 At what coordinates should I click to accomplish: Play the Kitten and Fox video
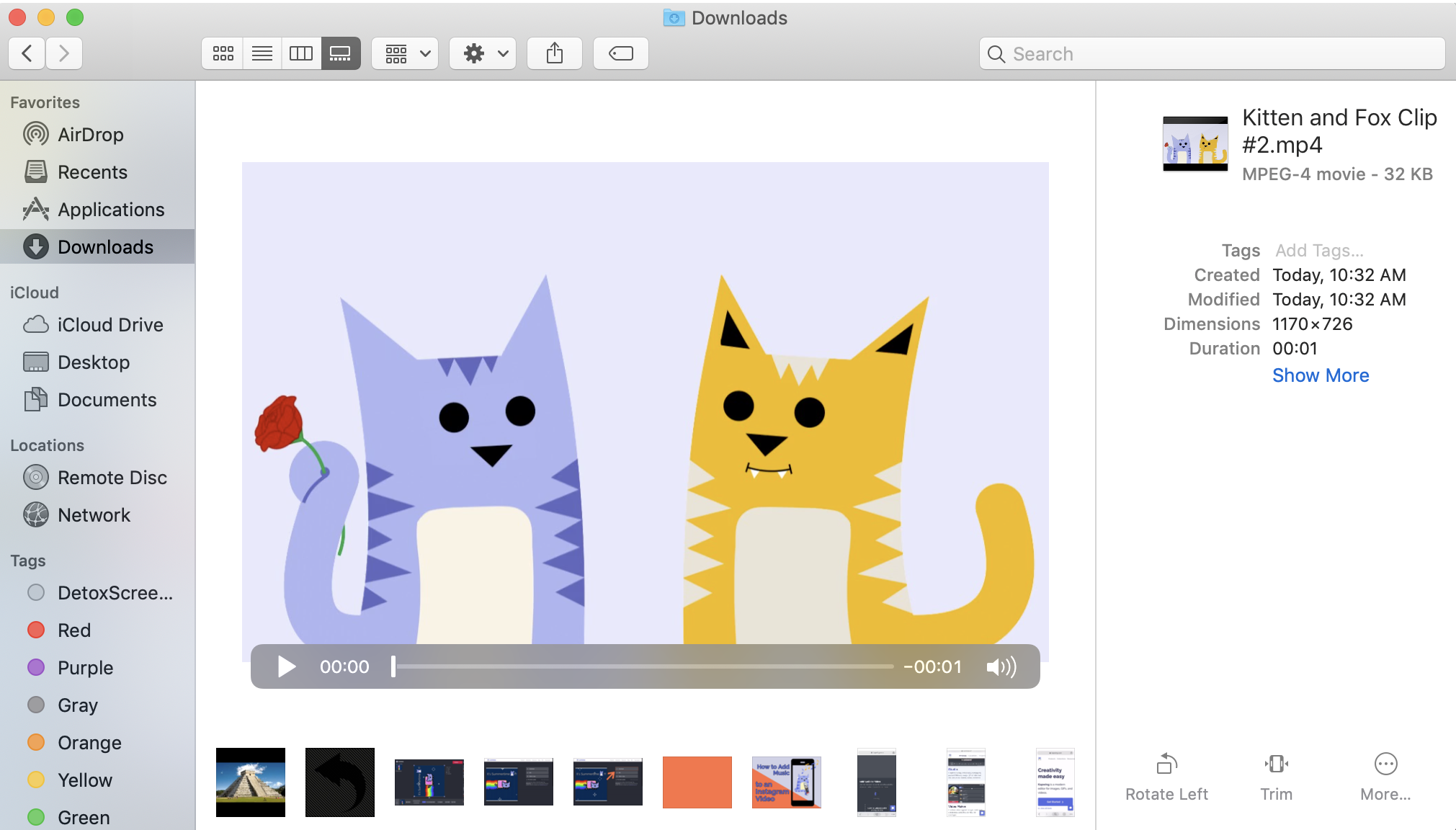[x=286, y=666]
